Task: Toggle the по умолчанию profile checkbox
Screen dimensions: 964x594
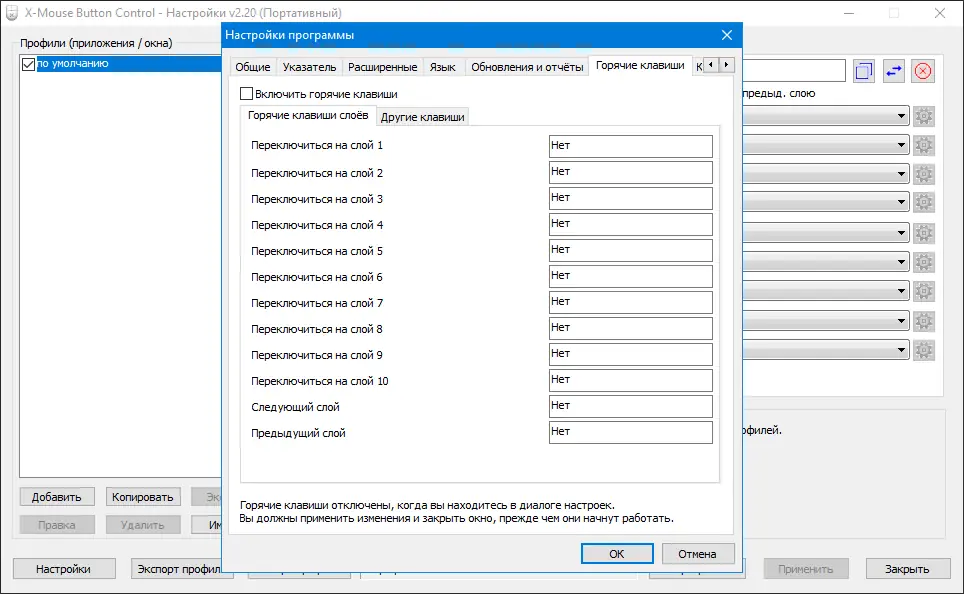Action: point(28,64)
